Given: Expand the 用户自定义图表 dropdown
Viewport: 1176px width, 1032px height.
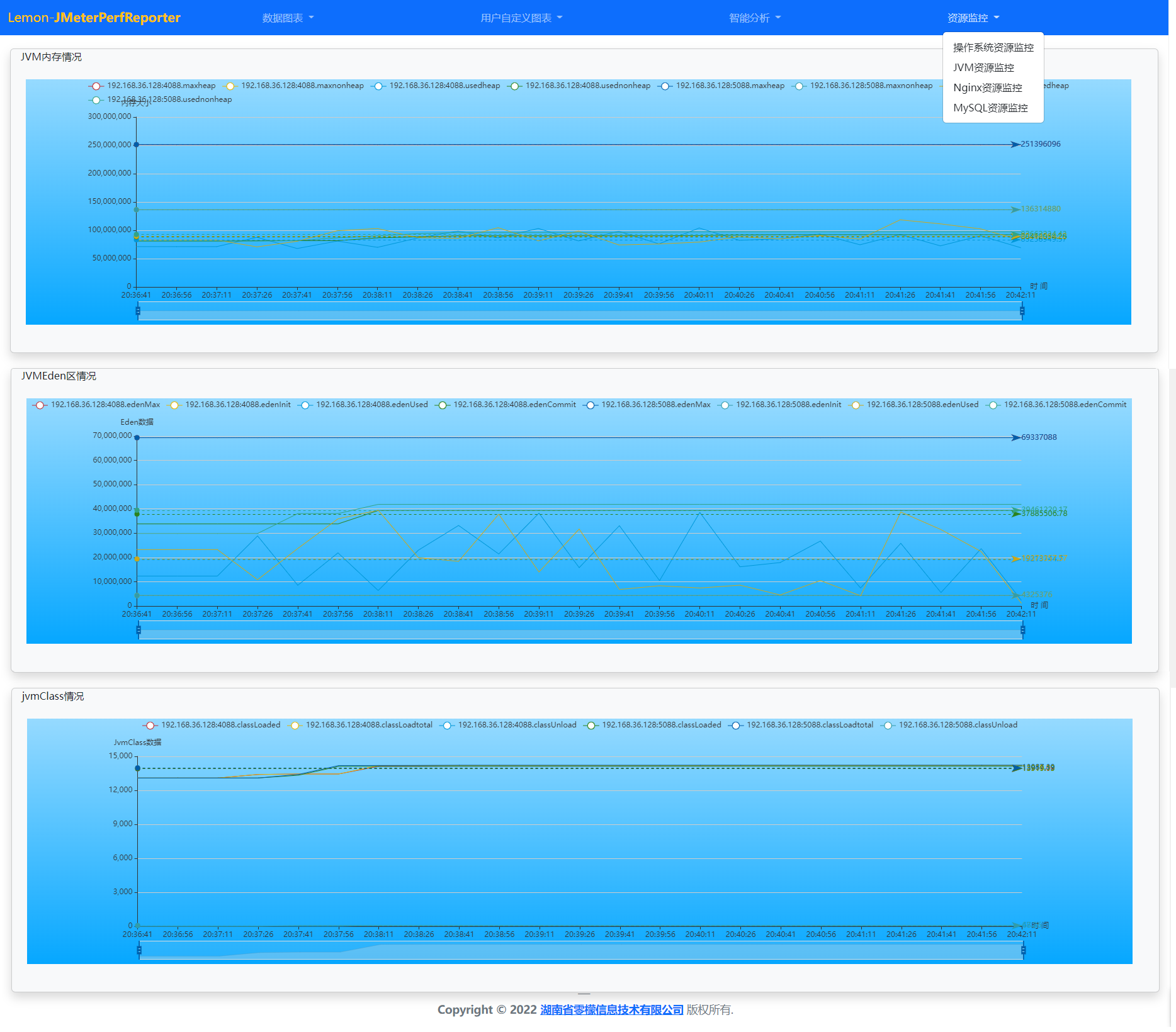Looking at the screenshot, I should (521, 18).
